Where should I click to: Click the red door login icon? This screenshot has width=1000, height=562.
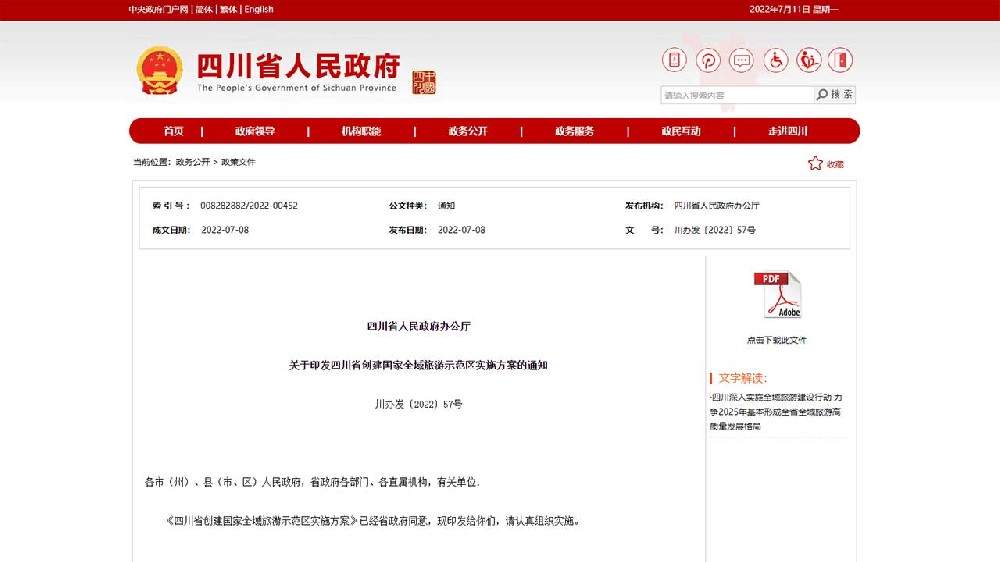click(843, 60)
